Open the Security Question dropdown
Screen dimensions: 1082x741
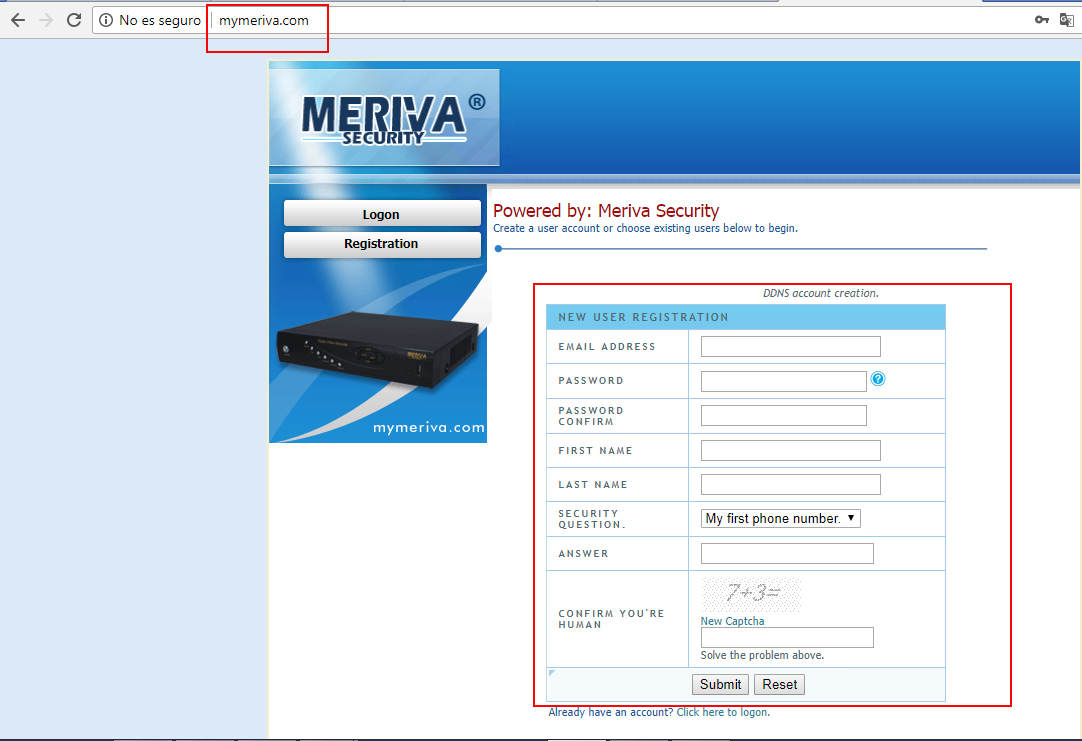[x=780, y=518]
